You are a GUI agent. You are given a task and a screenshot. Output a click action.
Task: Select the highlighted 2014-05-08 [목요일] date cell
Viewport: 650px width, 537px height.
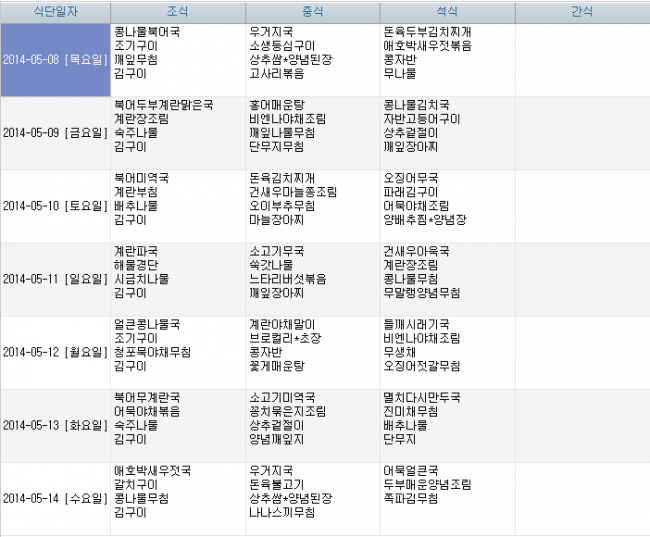coord(55,60)
